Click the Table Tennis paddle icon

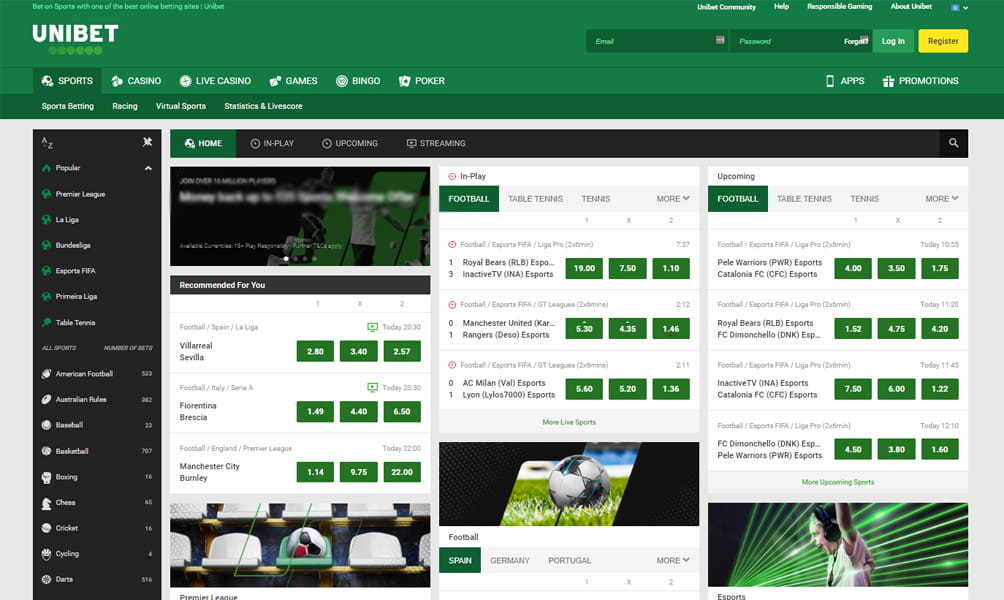[x=46, y=323]
